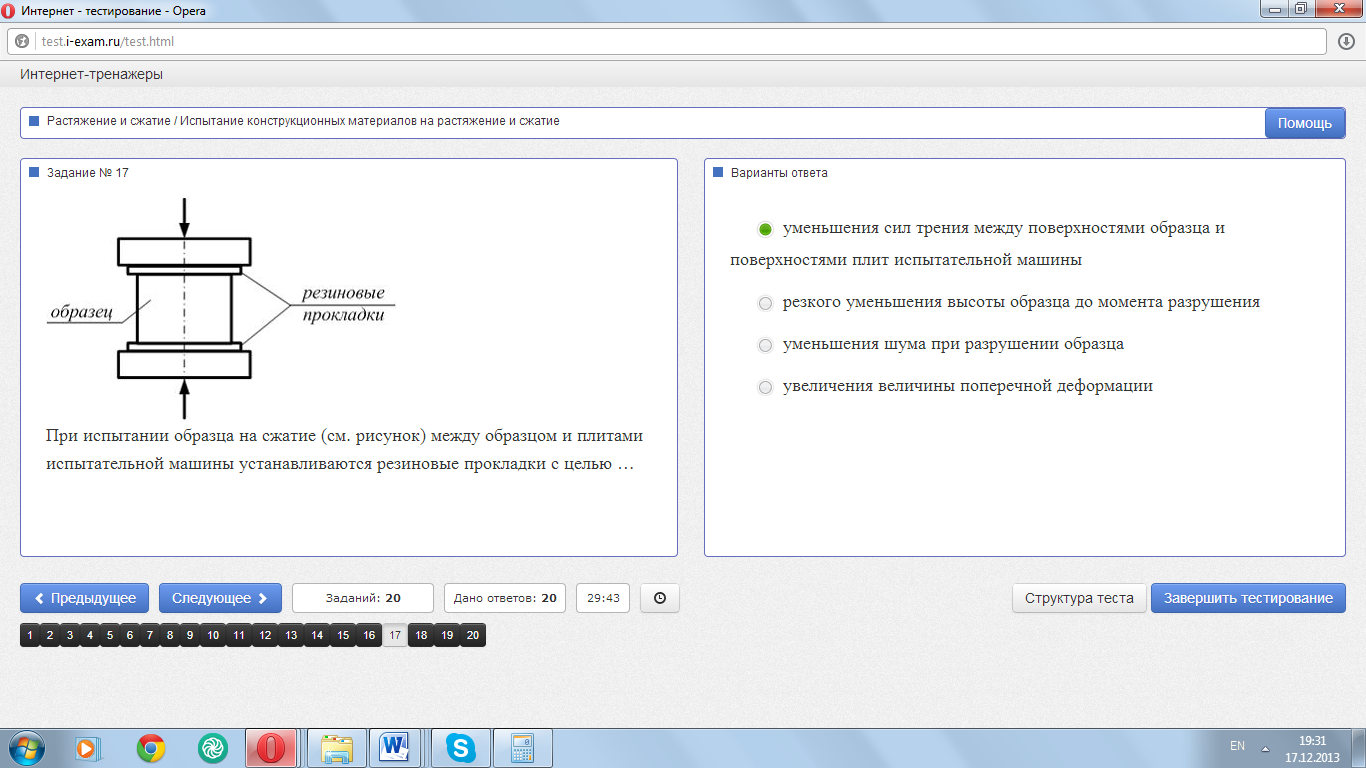Open Windows Media Player from taskbar

tap(87, 748)
